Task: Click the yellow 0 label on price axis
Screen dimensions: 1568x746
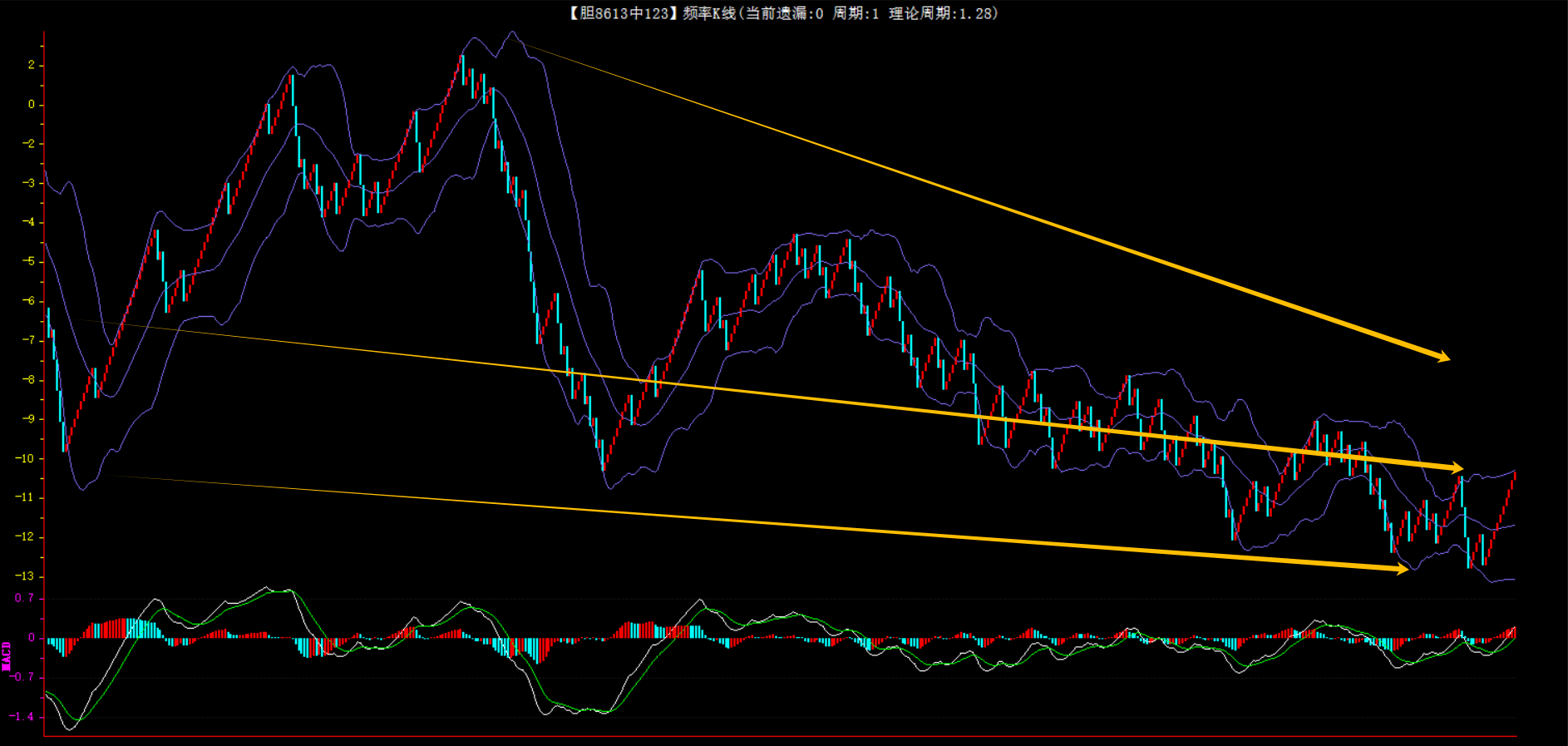Action: (x=32, y=105)
